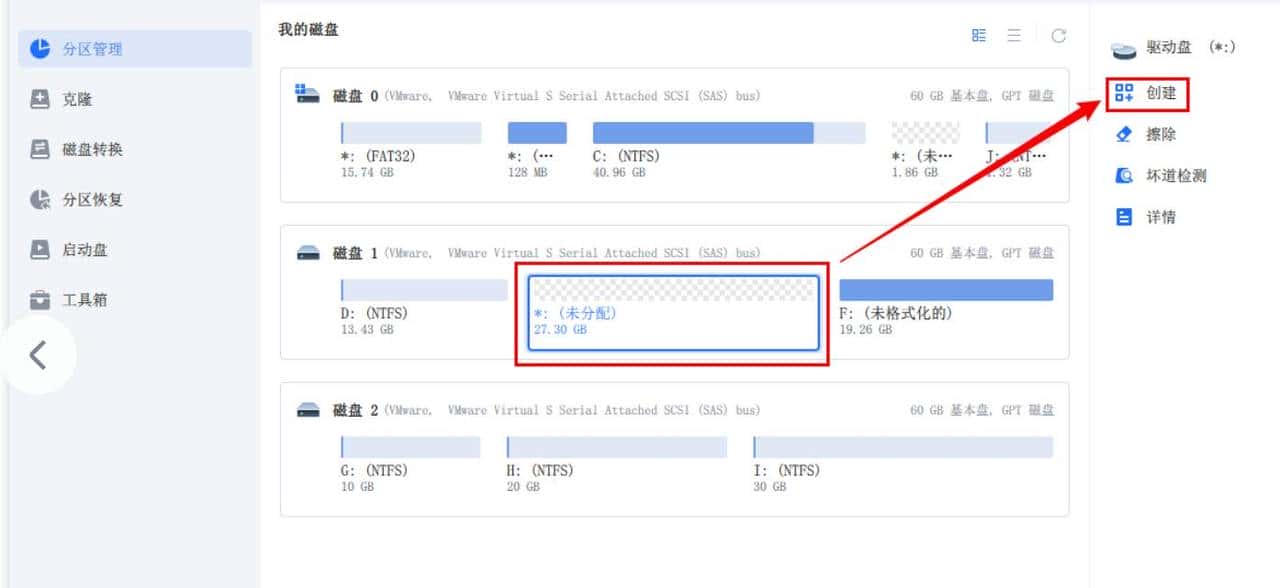1280x588 pixels.
Task: Click the 磁盘 2 title text
Action: (x=356, y=410)
